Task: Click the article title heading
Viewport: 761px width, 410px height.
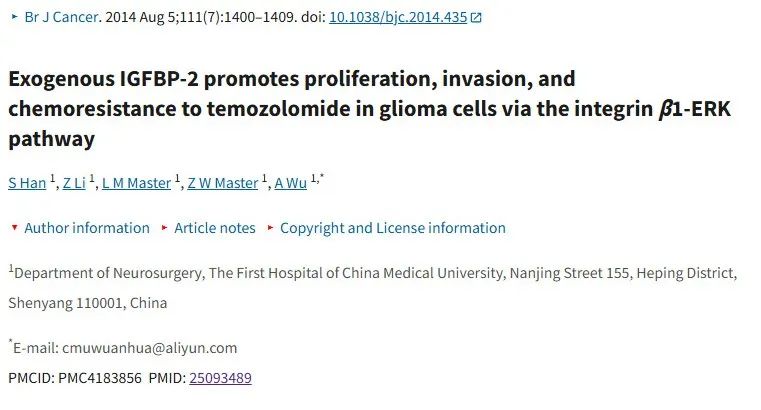Action: pos(369,109)
